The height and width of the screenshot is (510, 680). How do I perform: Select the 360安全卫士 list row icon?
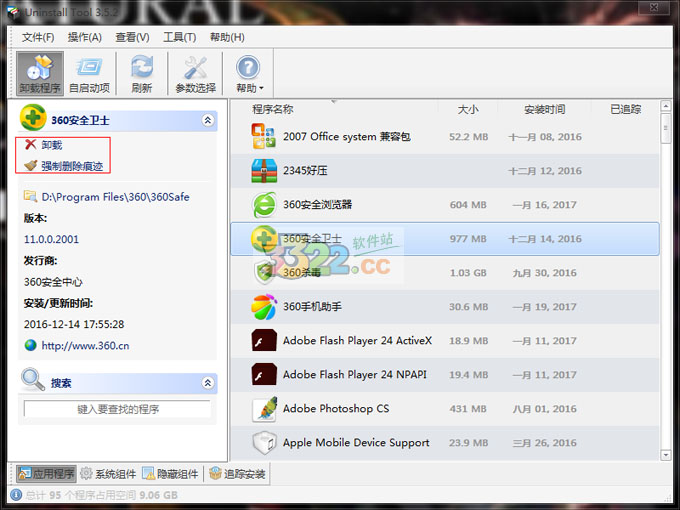[264, 239]
